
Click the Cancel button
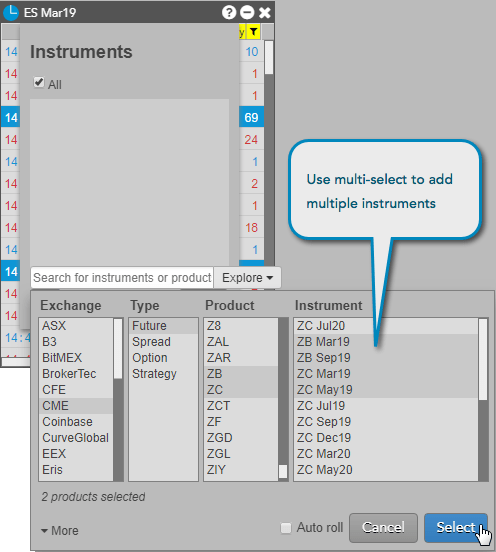(x=383, y=528)
